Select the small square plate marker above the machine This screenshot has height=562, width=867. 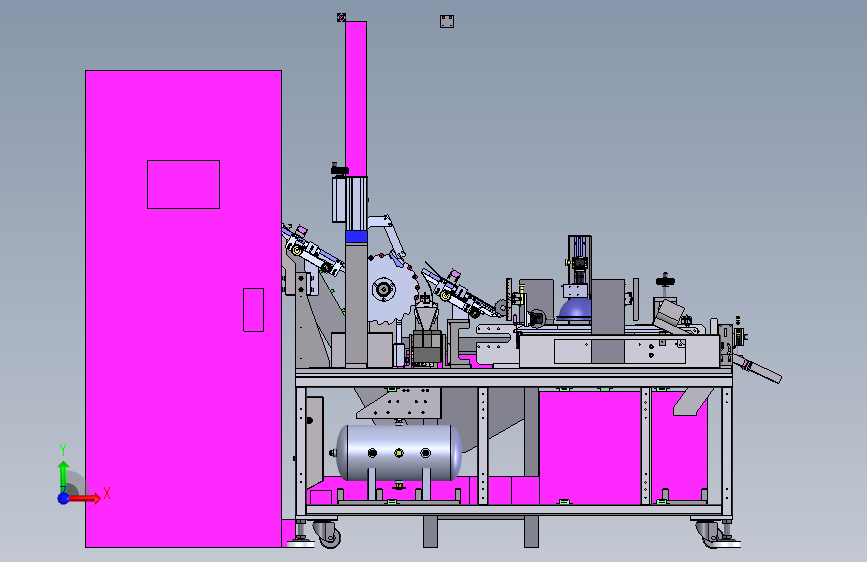pyautogui.click(x=447, y=22)
